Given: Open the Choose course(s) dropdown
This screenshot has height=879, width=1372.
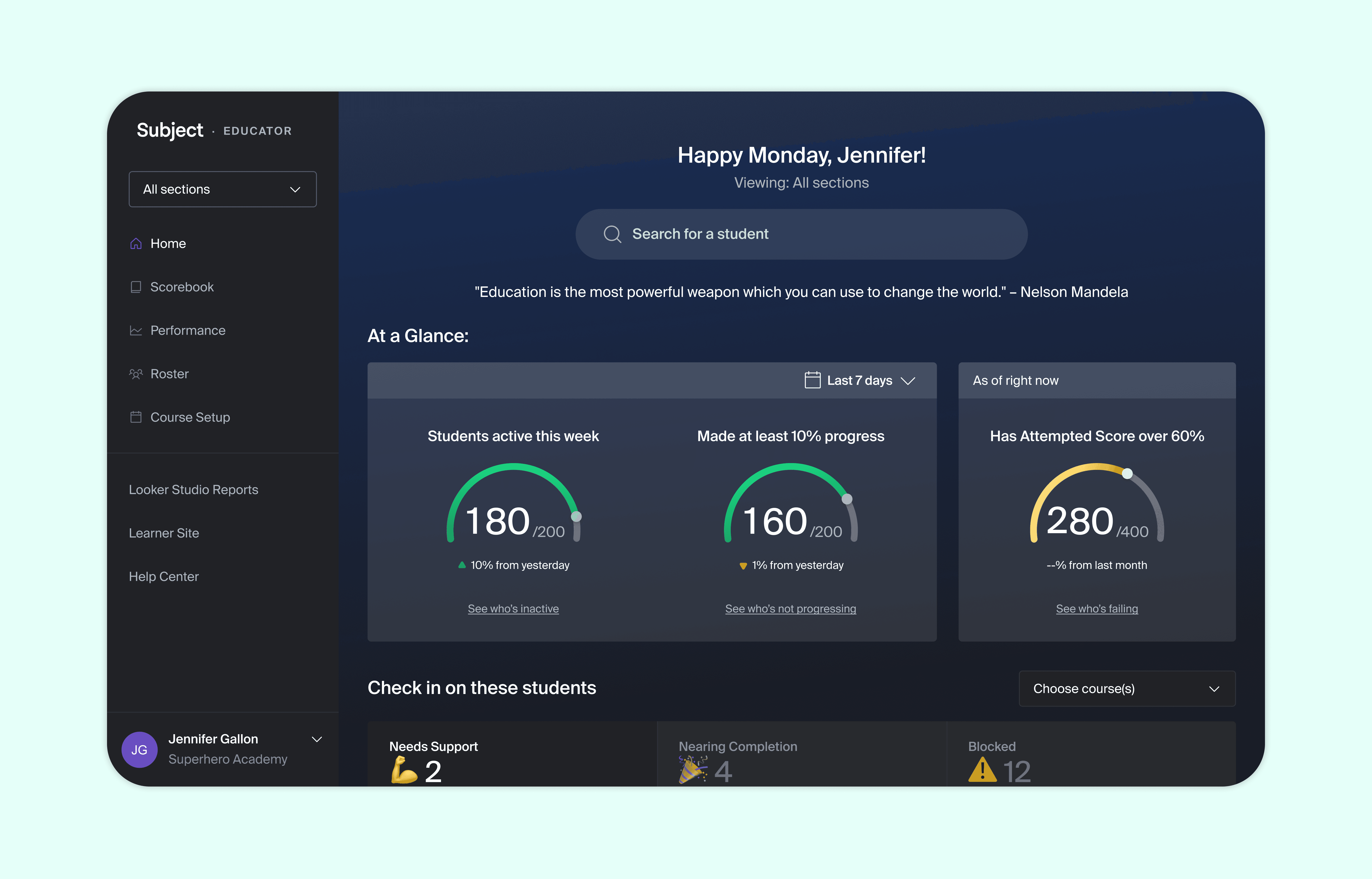Looking at the screenshot, I should click(1127, 689).
